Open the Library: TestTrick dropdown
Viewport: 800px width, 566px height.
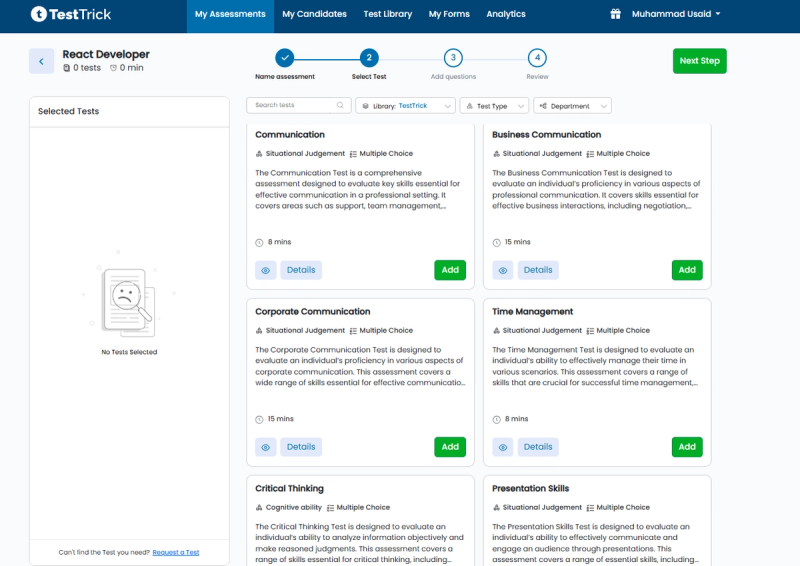tap(406, 106)
